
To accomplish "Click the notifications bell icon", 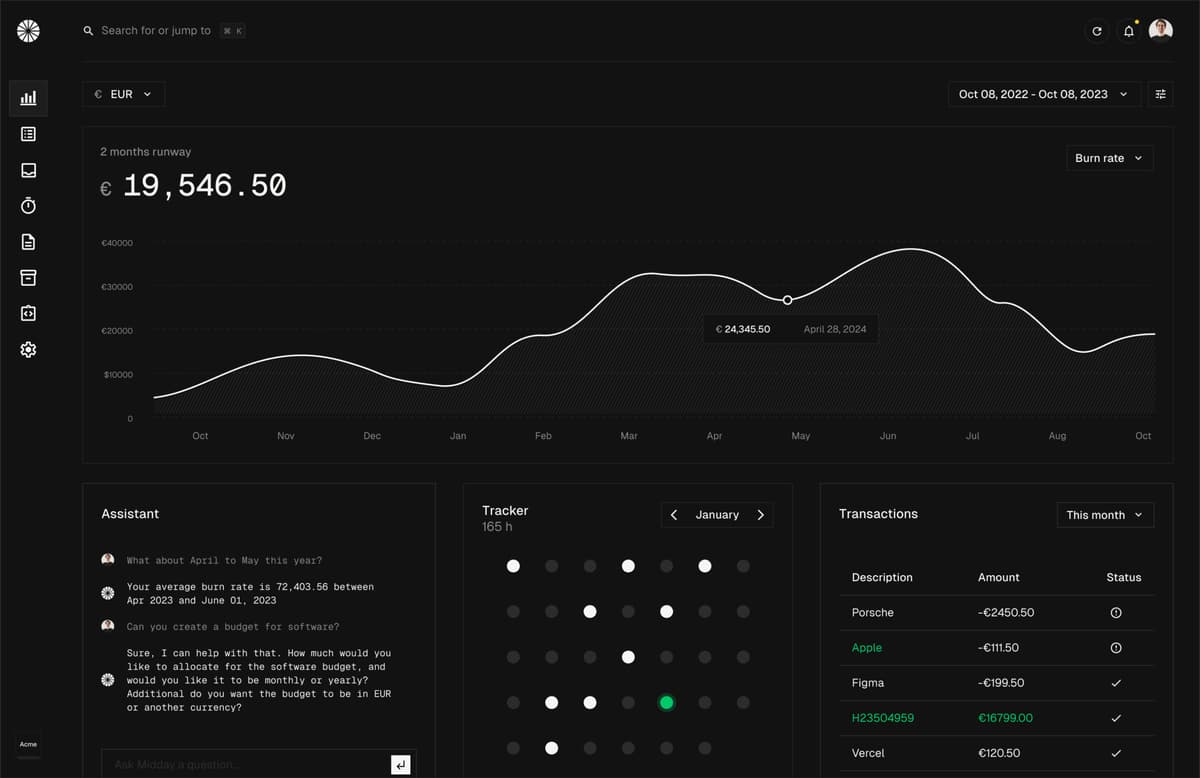I will (1129, 31).
